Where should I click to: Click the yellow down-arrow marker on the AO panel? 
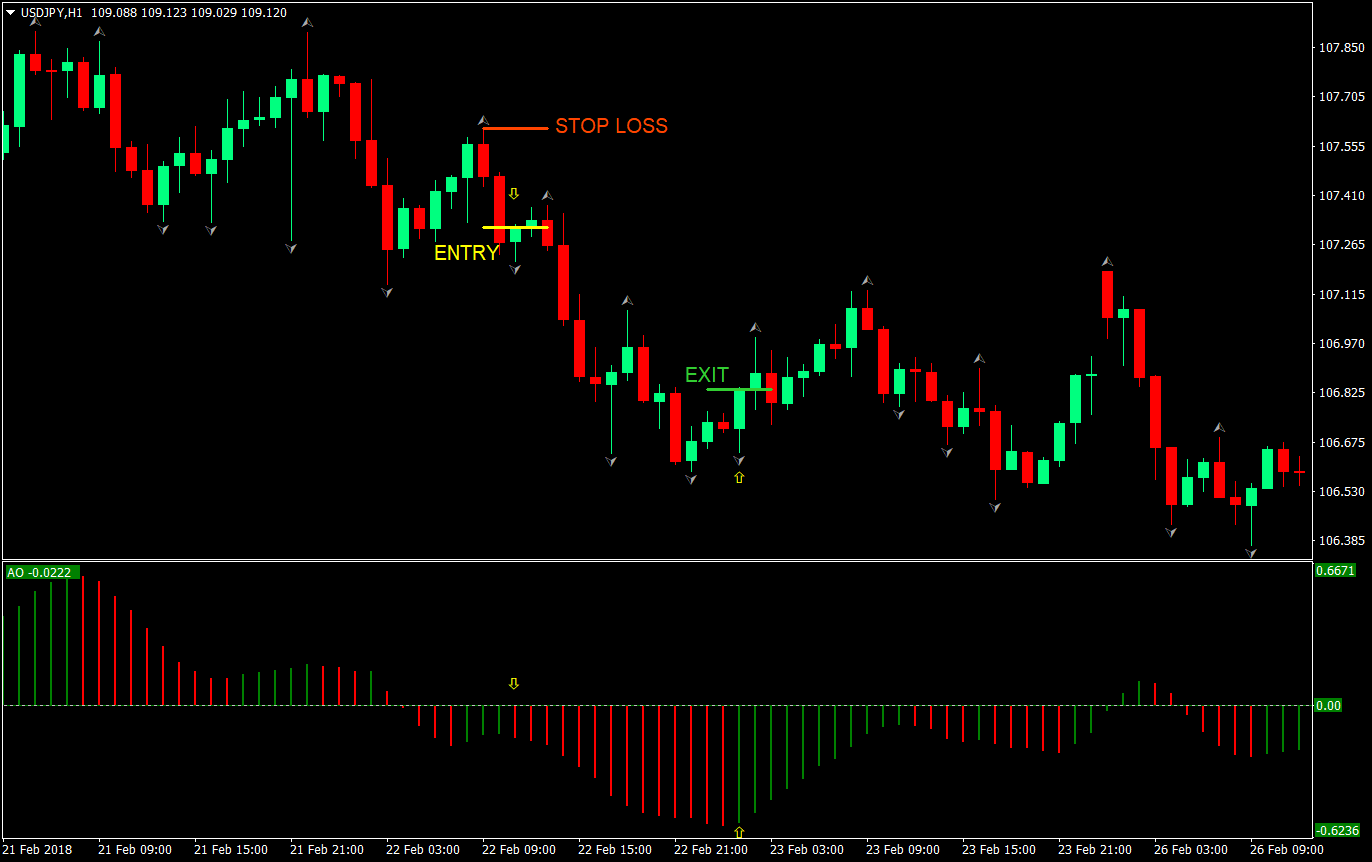coord(514,683)
